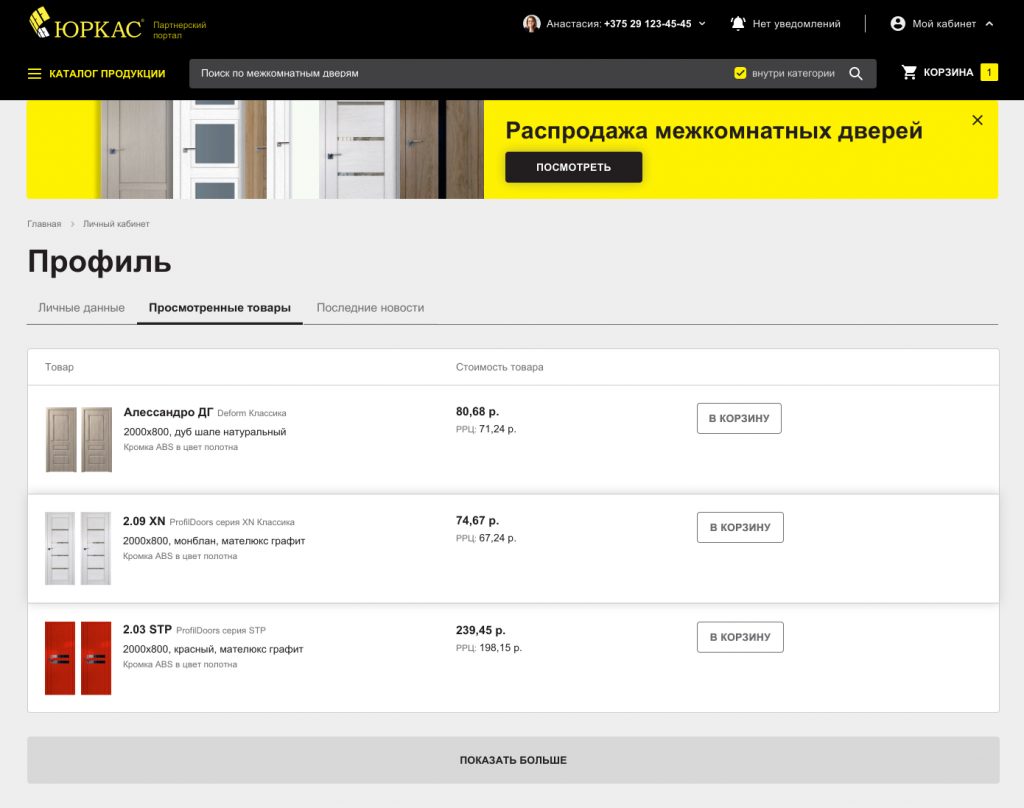Toggle the 'внутри категории' checkbox
This screenshot has width=1024, height=808.
[740, 73]
